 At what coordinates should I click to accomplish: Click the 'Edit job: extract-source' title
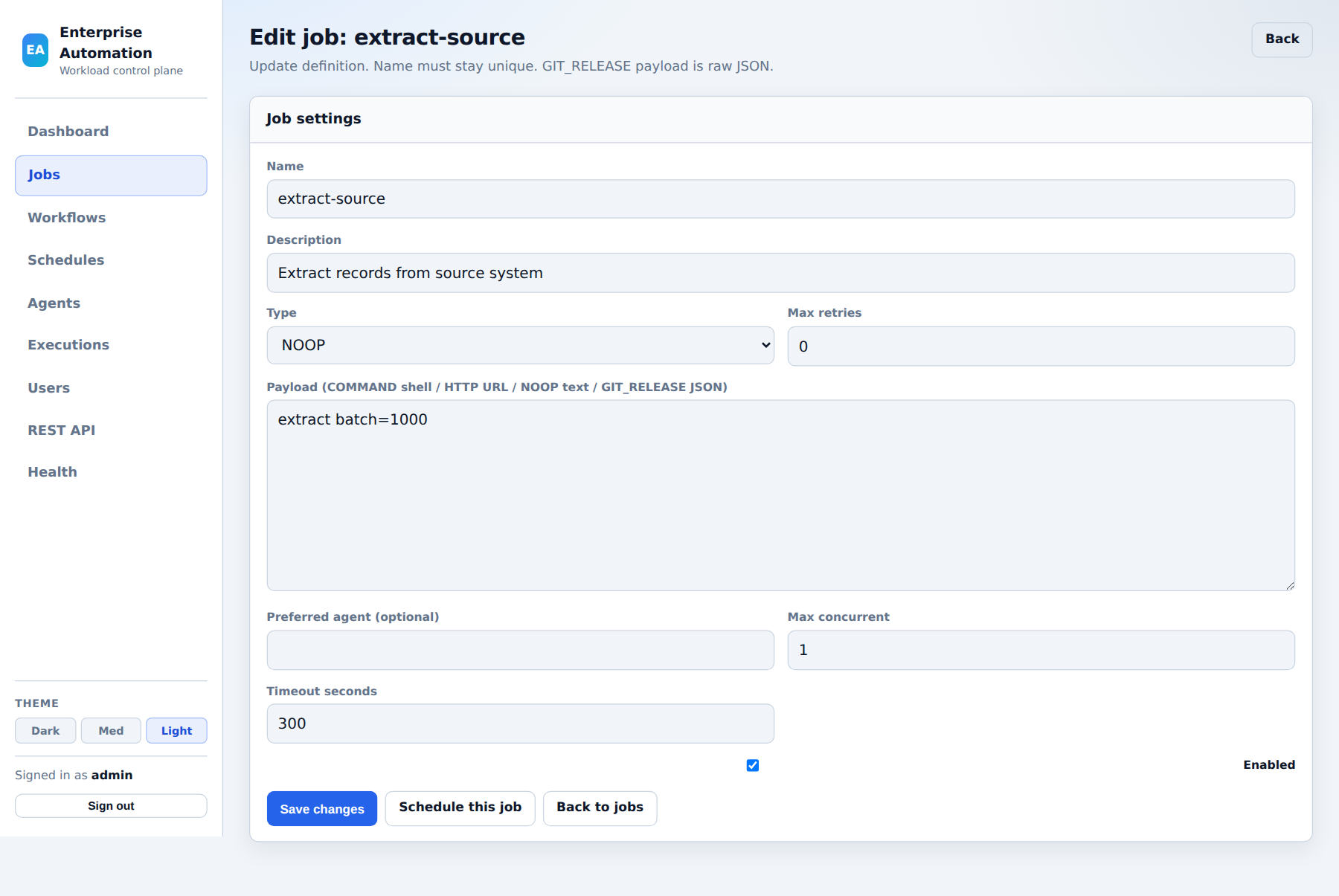(x=387, y=38)
